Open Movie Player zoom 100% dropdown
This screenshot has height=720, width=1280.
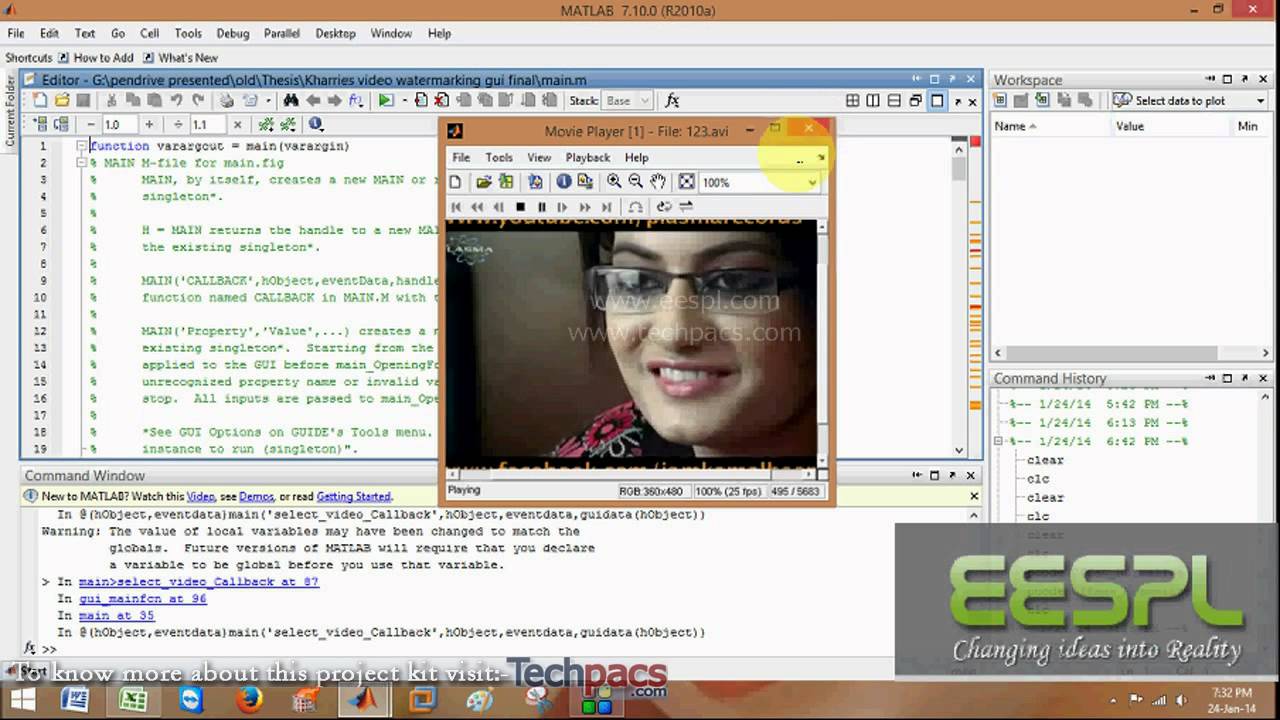(x=811, y=182)
